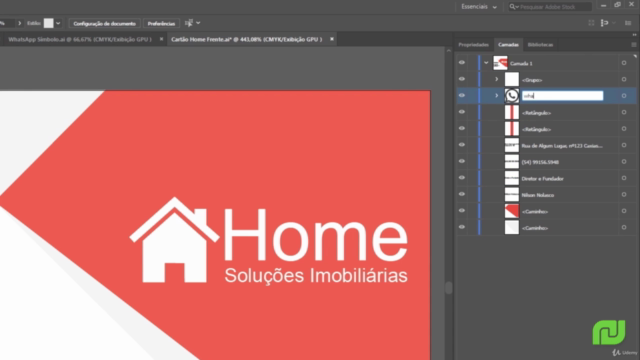
Task: Click the white house logo on canvas
Action: [174, 240]
